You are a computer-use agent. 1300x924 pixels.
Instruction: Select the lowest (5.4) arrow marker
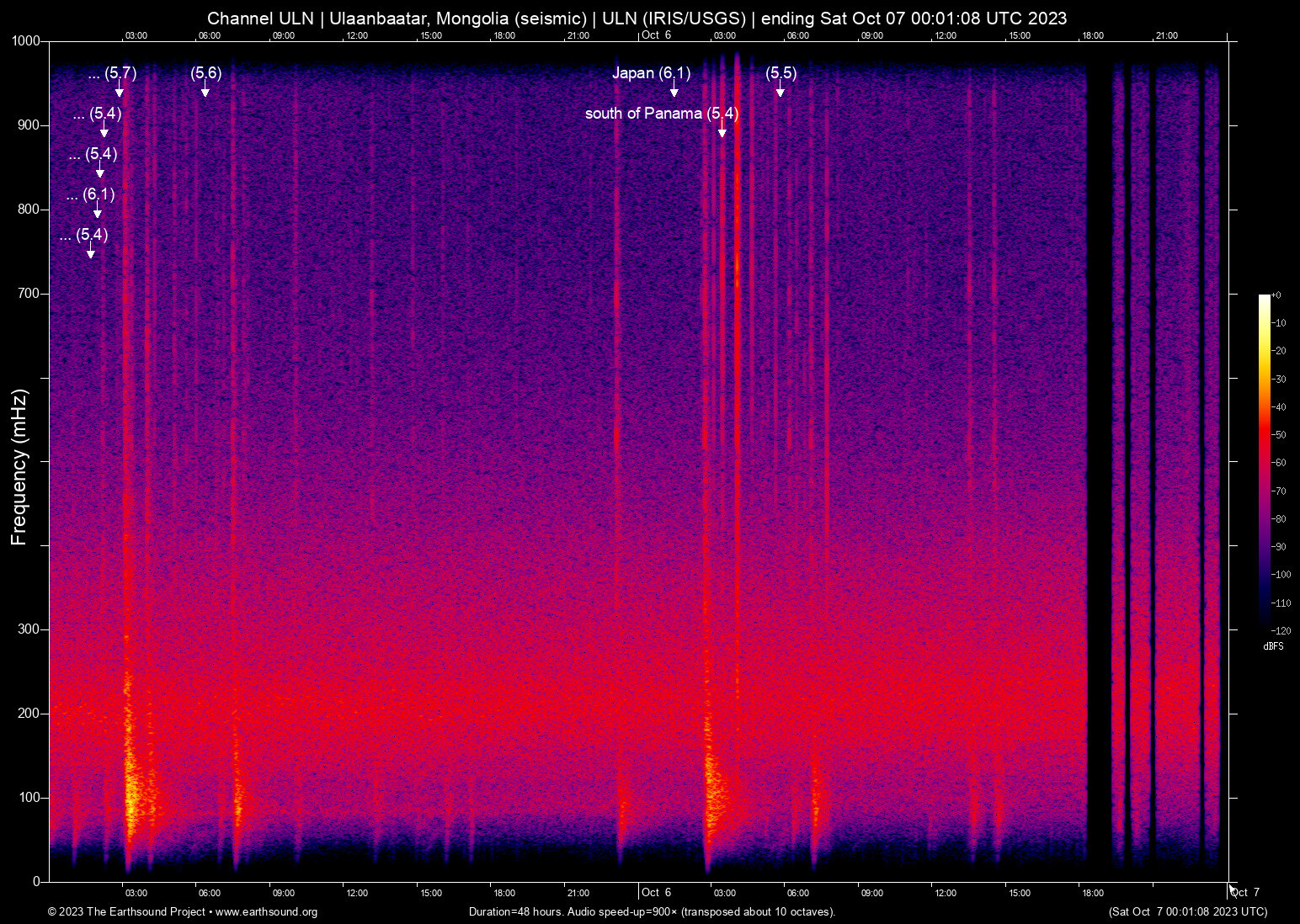tap(93, 252)
